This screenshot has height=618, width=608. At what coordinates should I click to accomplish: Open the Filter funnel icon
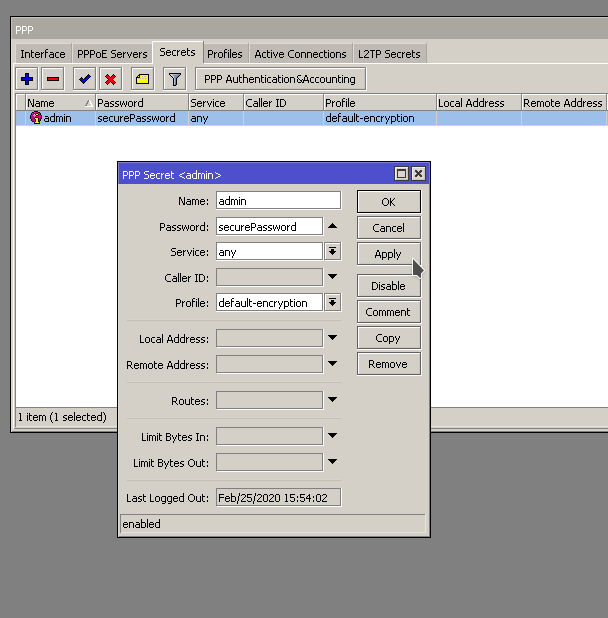click(x=174, y=79)
